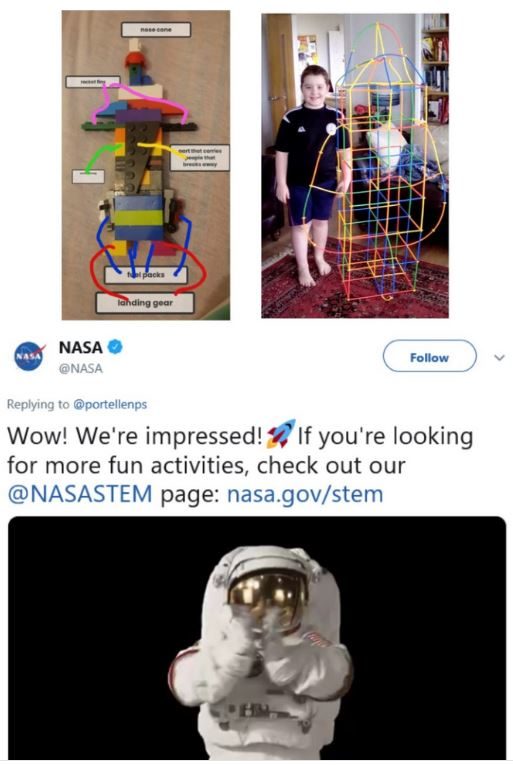The image size is (513, 765).
Task: Click the blue verified badge beside NASA
Action: (115, 347)
